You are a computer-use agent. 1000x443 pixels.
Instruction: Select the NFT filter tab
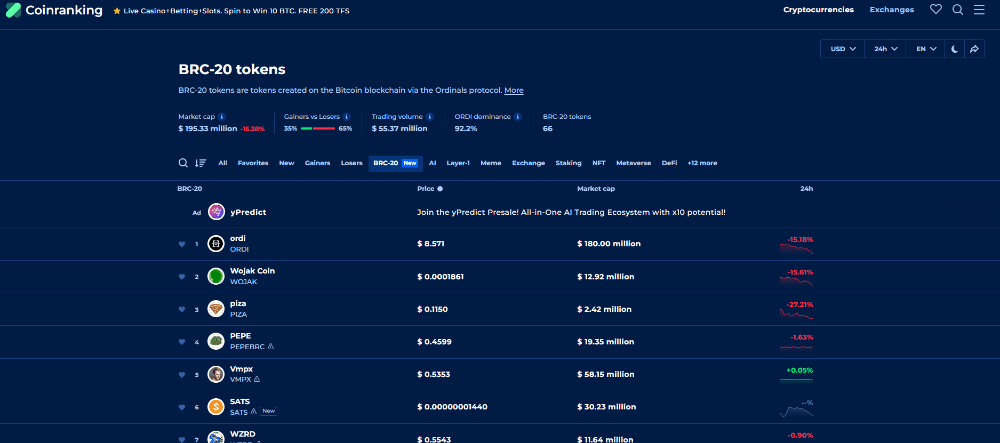tap(599, 163)
